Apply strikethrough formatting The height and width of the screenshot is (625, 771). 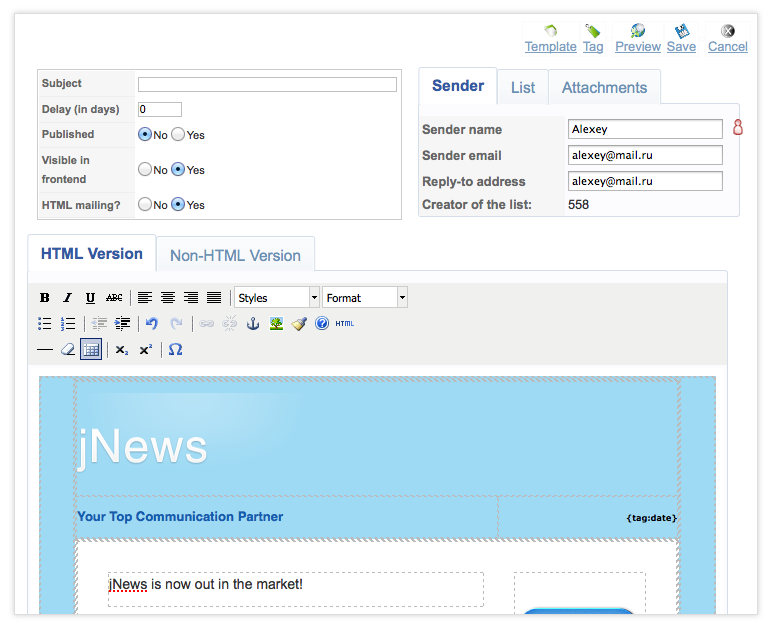pyautogui.click(x=114, y=298)
